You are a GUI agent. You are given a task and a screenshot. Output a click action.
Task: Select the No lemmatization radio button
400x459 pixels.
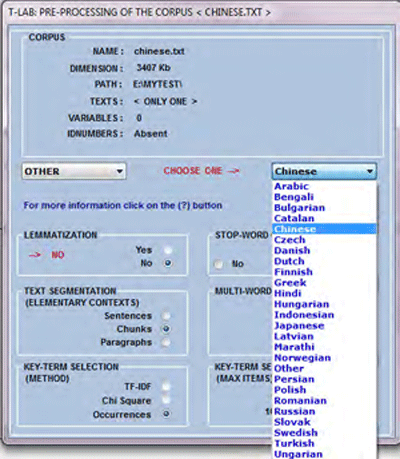[x=168, y=263]
